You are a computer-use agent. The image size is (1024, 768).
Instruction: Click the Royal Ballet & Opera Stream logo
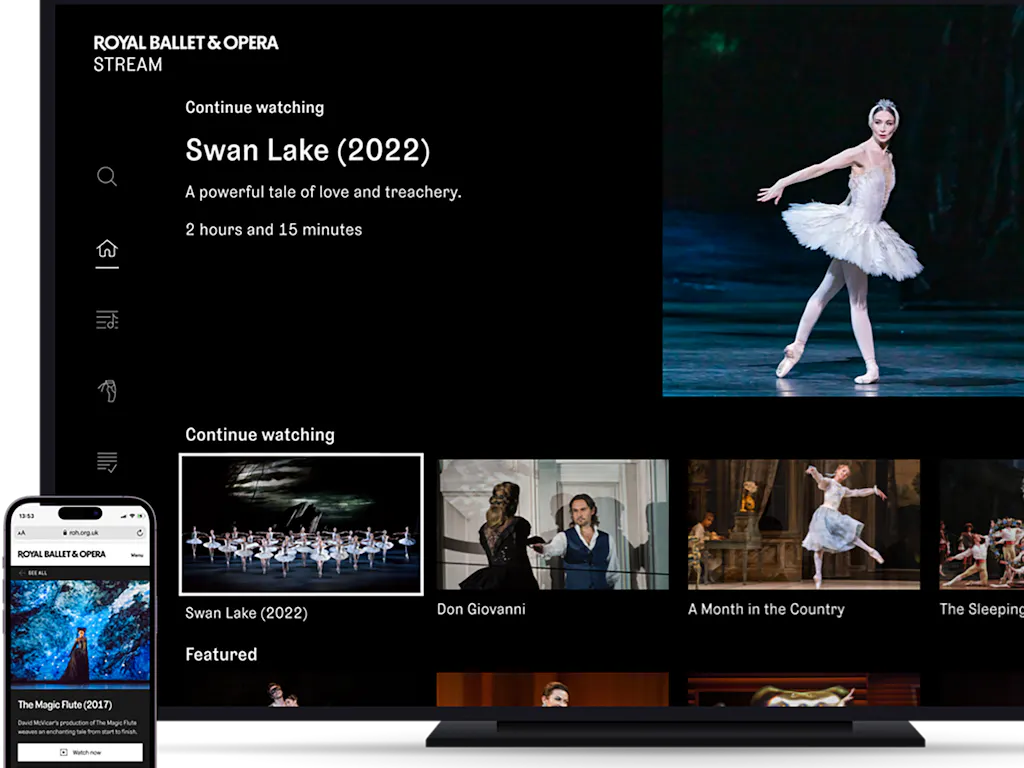(x=186, y=52)
